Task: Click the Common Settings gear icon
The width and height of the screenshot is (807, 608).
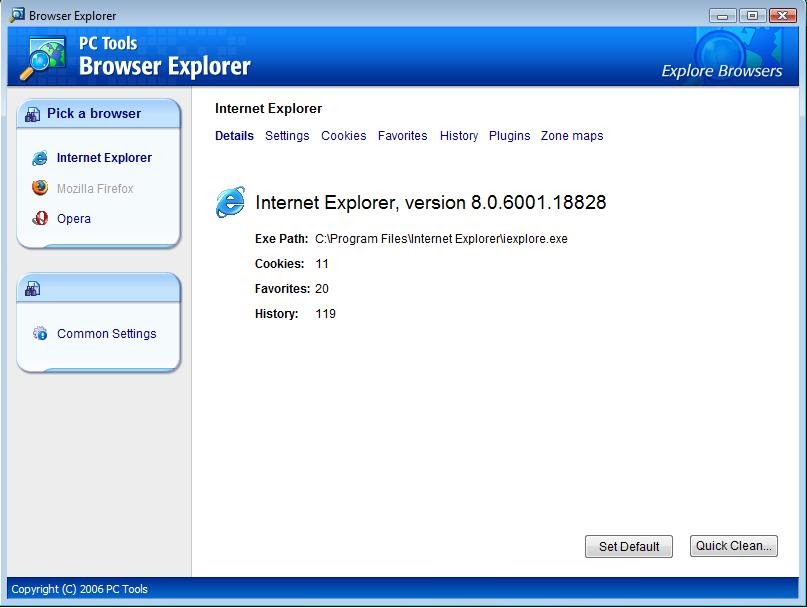Action: tap(40, 333)
